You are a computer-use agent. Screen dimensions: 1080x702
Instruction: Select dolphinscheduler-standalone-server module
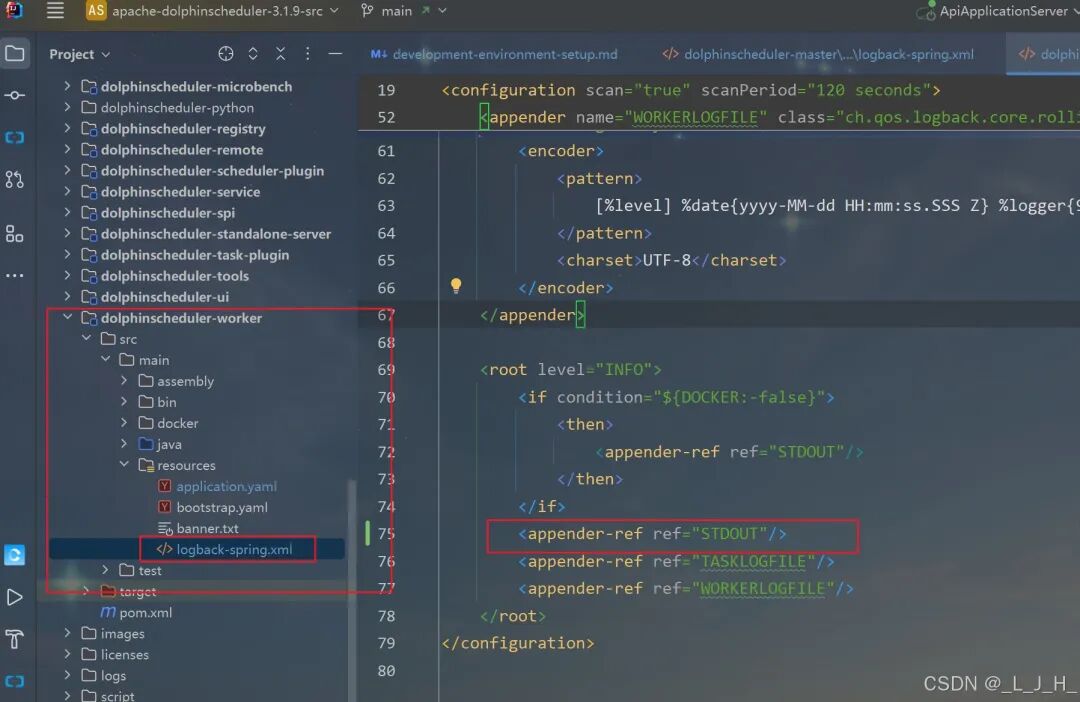216,234
